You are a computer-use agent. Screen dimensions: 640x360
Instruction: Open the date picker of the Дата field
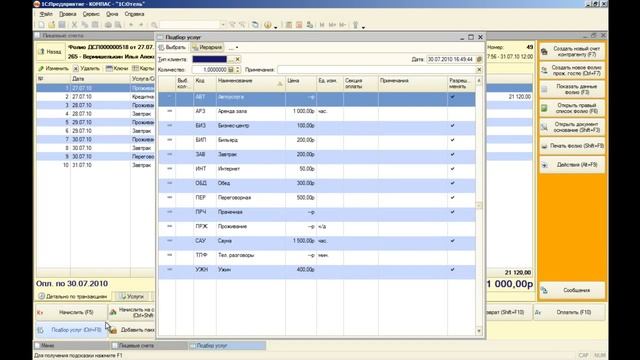point(479,59)
